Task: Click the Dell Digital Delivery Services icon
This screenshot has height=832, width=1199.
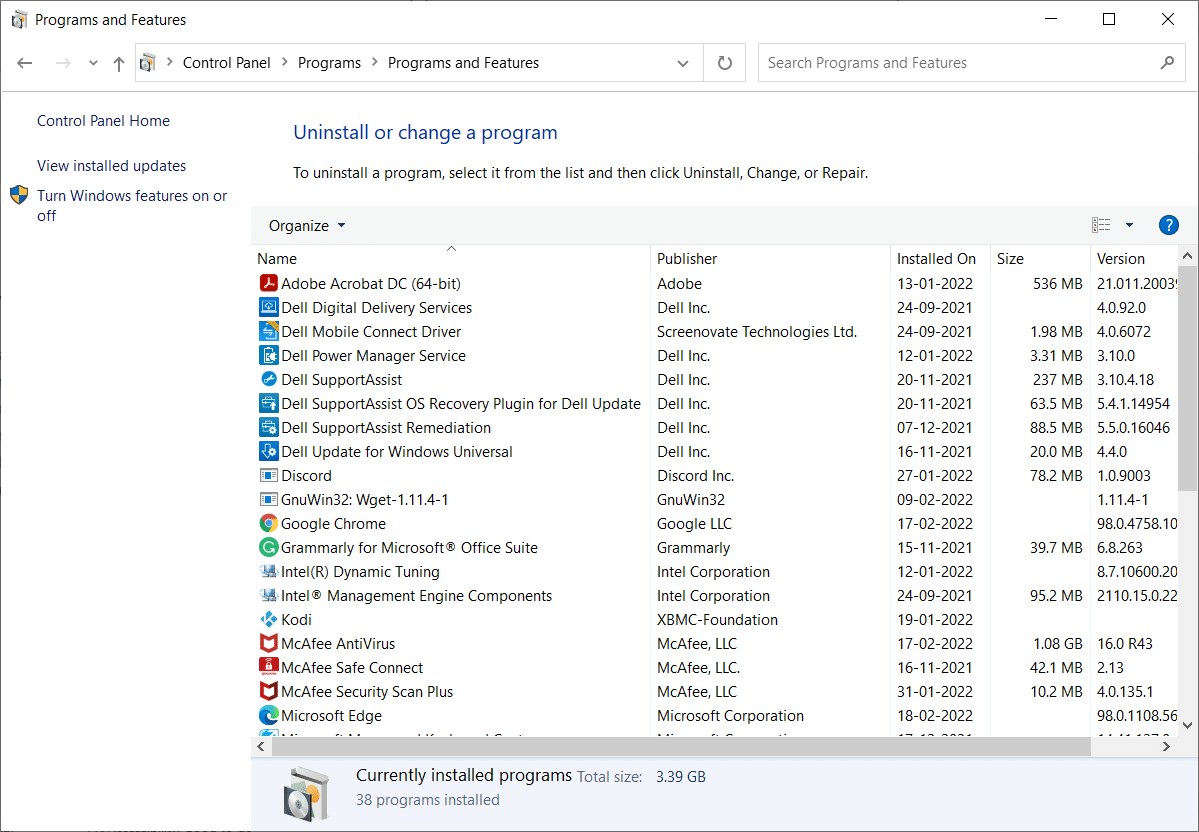Action: click(268, 307)
